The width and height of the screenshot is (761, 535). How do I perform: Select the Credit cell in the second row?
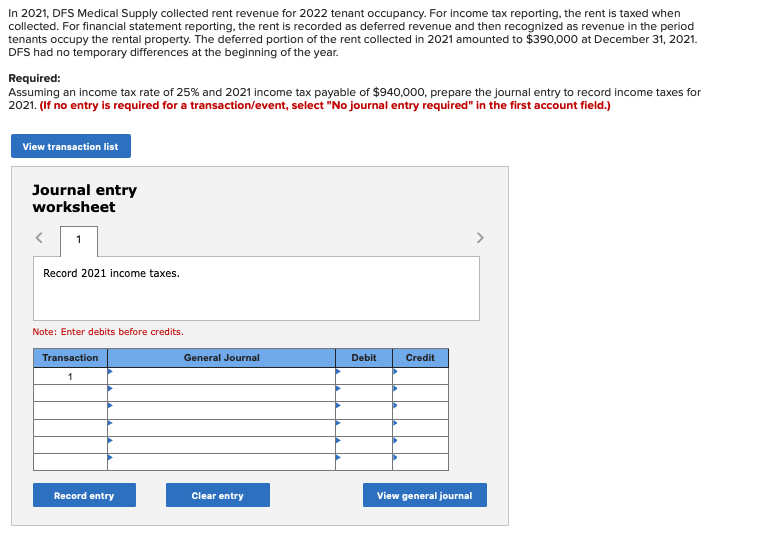pos(420,393)
